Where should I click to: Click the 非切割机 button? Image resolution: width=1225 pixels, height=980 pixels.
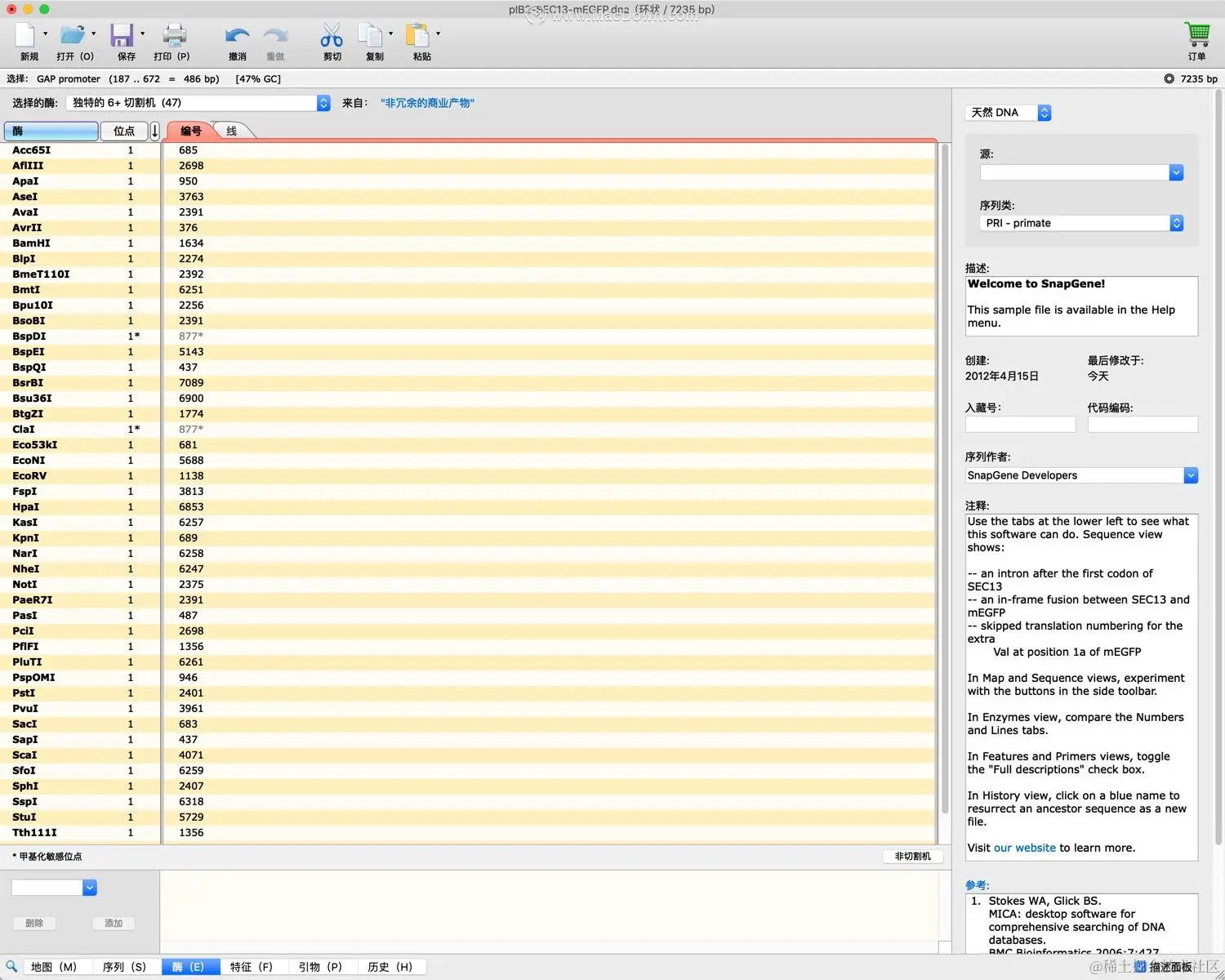[x=913, y=857]
